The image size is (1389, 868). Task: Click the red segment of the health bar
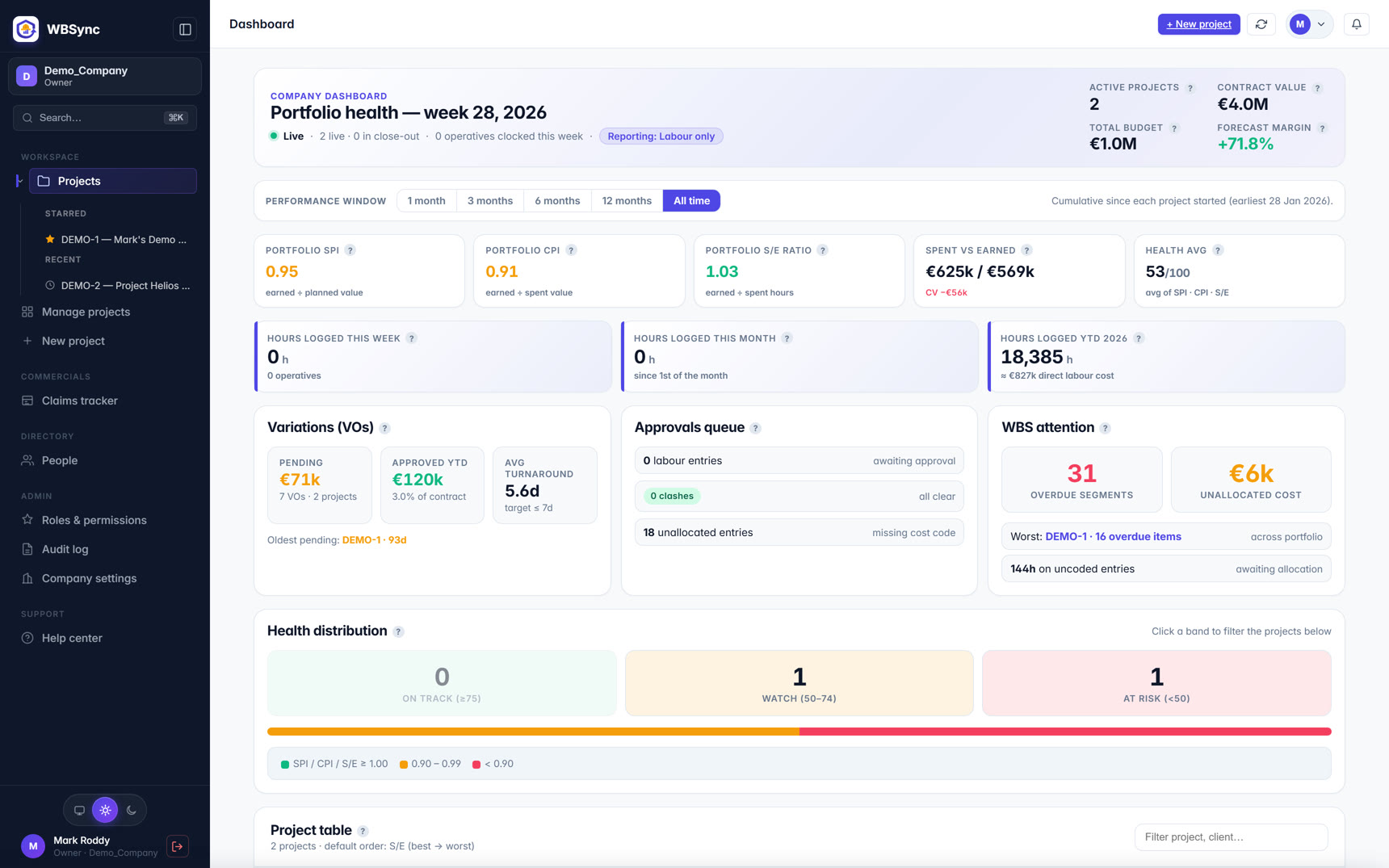pos(1065,732)
